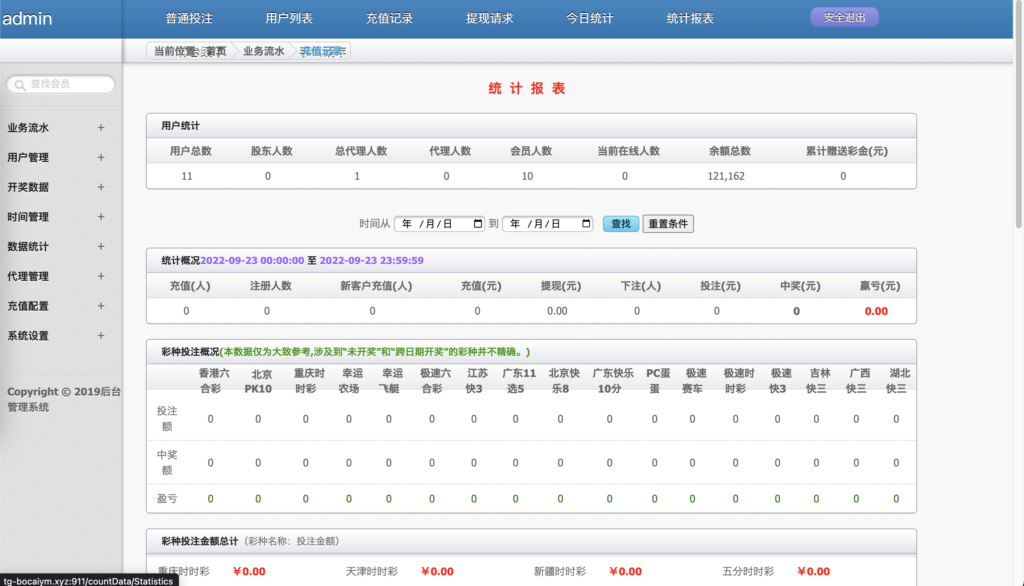1024x586 pixels.
Task: Click the blue 查找 search button
Action: click(x=620, y=224)
